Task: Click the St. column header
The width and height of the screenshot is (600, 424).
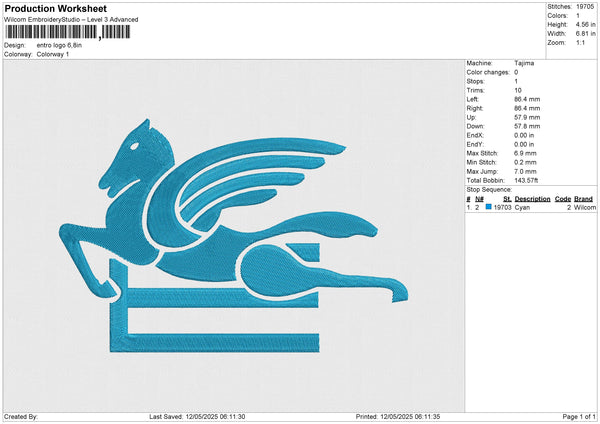Action: [x=507, y=198]
